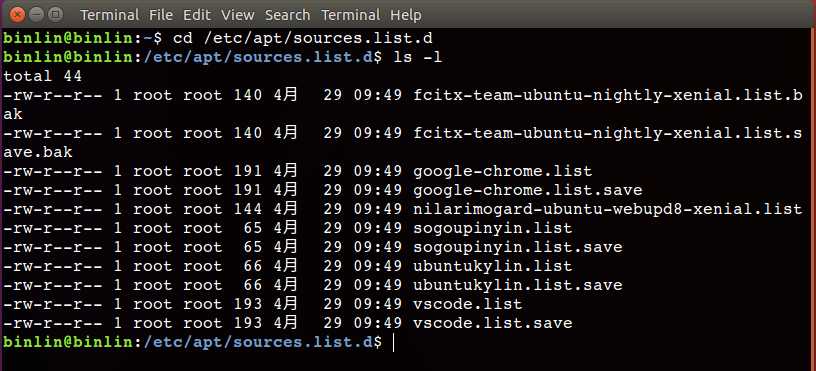816x371 pixels.
Task: Minimize the terminal window
Action: click(x=36, y=15)
